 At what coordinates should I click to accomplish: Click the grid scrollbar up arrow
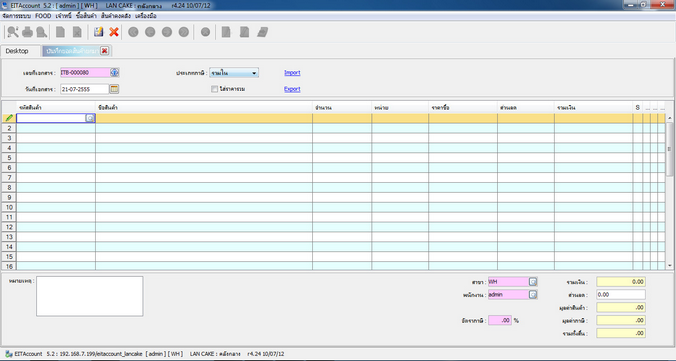(670, 118)
